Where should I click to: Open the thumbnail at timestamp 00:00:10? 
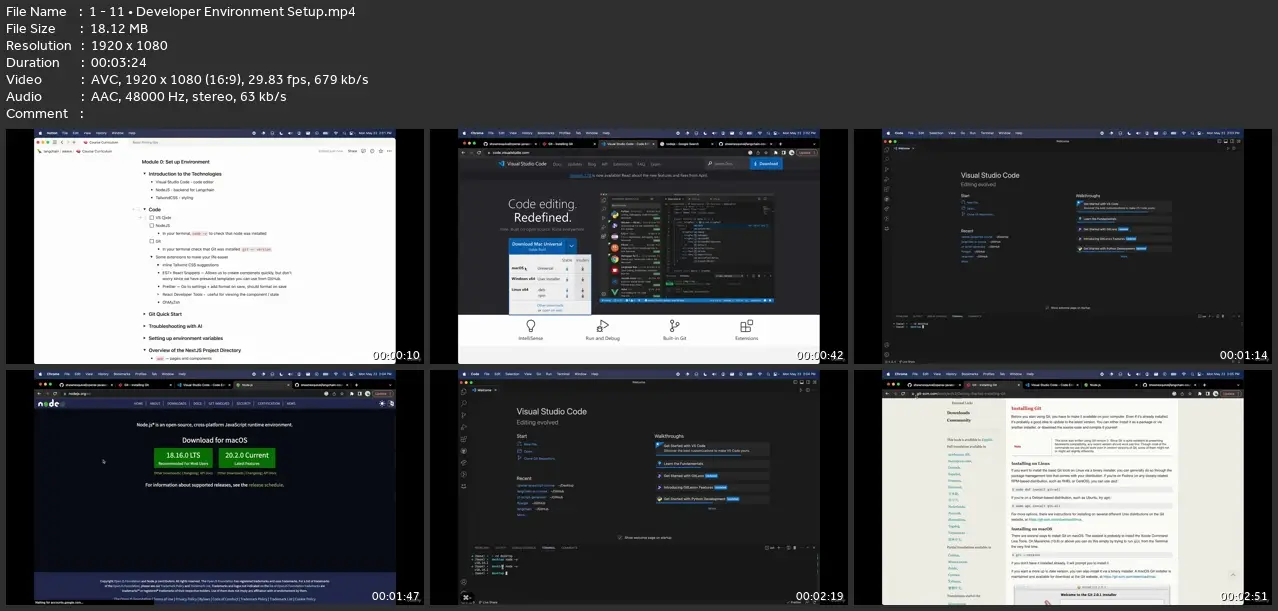coord(215,246)
